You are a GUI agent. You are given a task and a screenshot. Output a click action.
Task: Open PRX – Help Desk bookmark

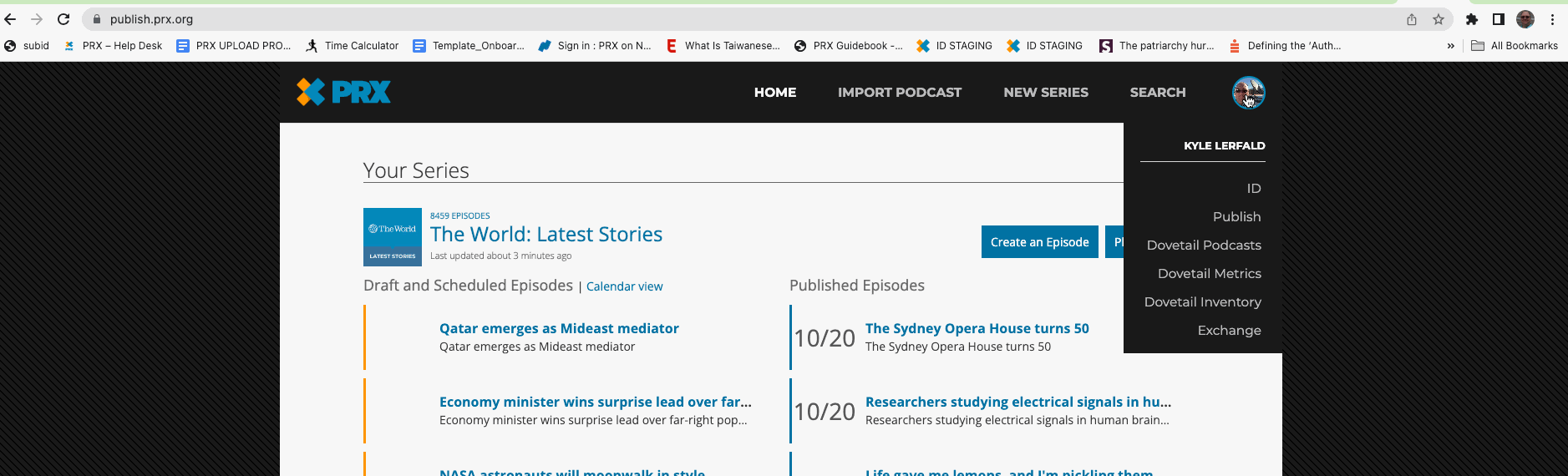pyautogui.click(x=113, y=46)
